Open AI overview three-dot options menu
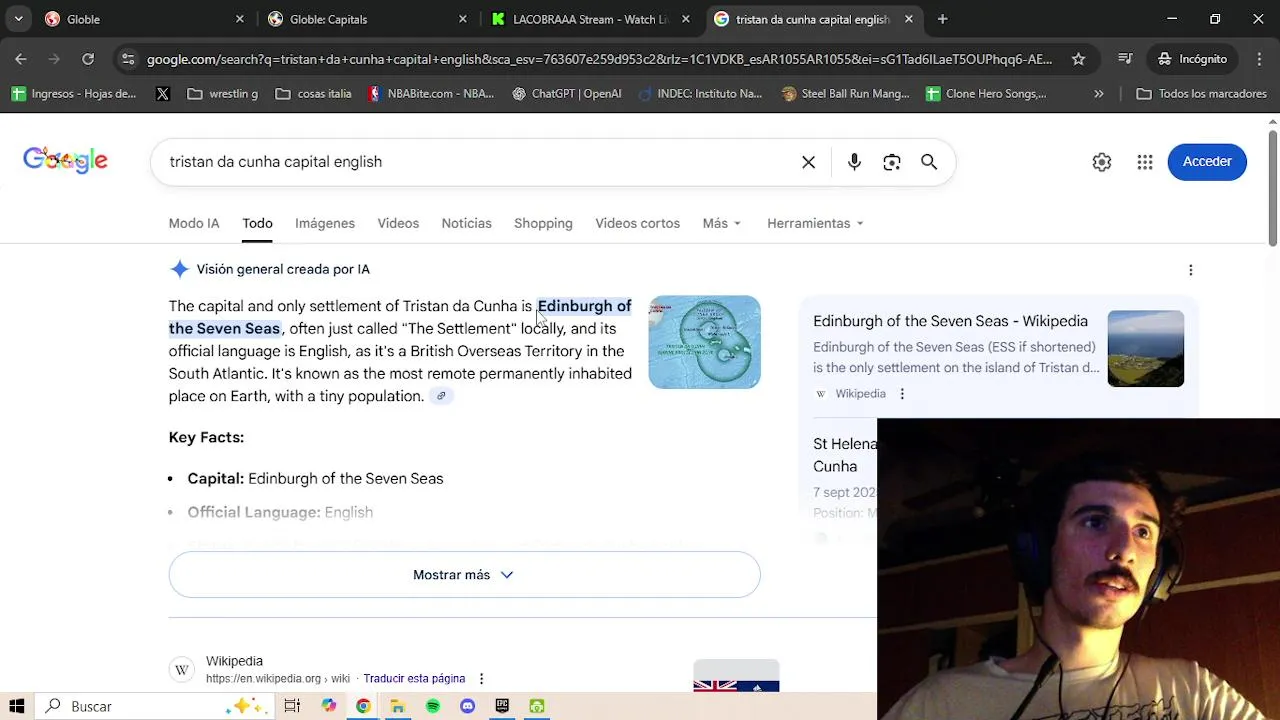The height and width of the screenshot is (720, 1280). click(x=1190, y=270)
